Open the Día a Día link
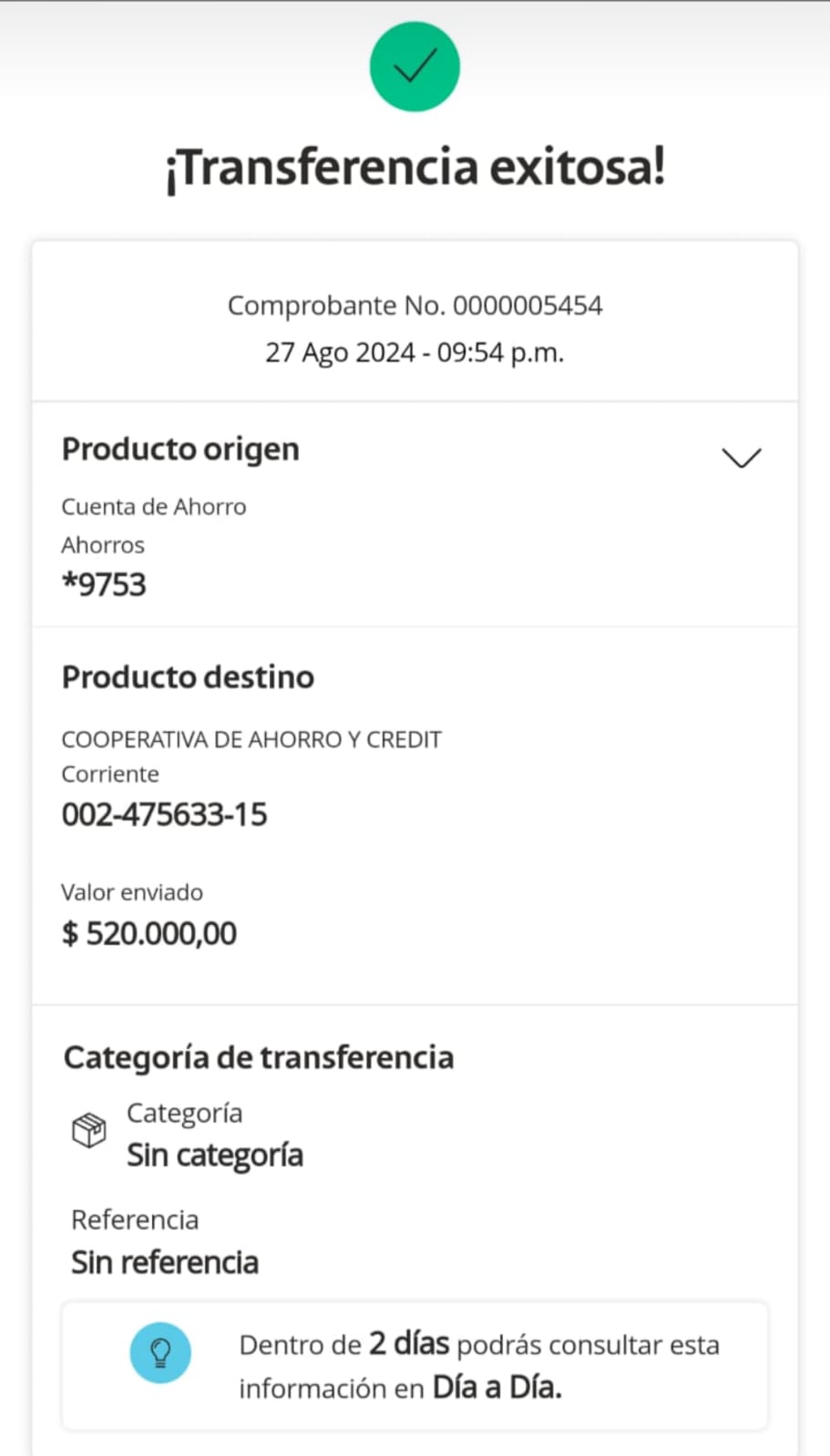 pyautogui.click(x=497, y=1387)
